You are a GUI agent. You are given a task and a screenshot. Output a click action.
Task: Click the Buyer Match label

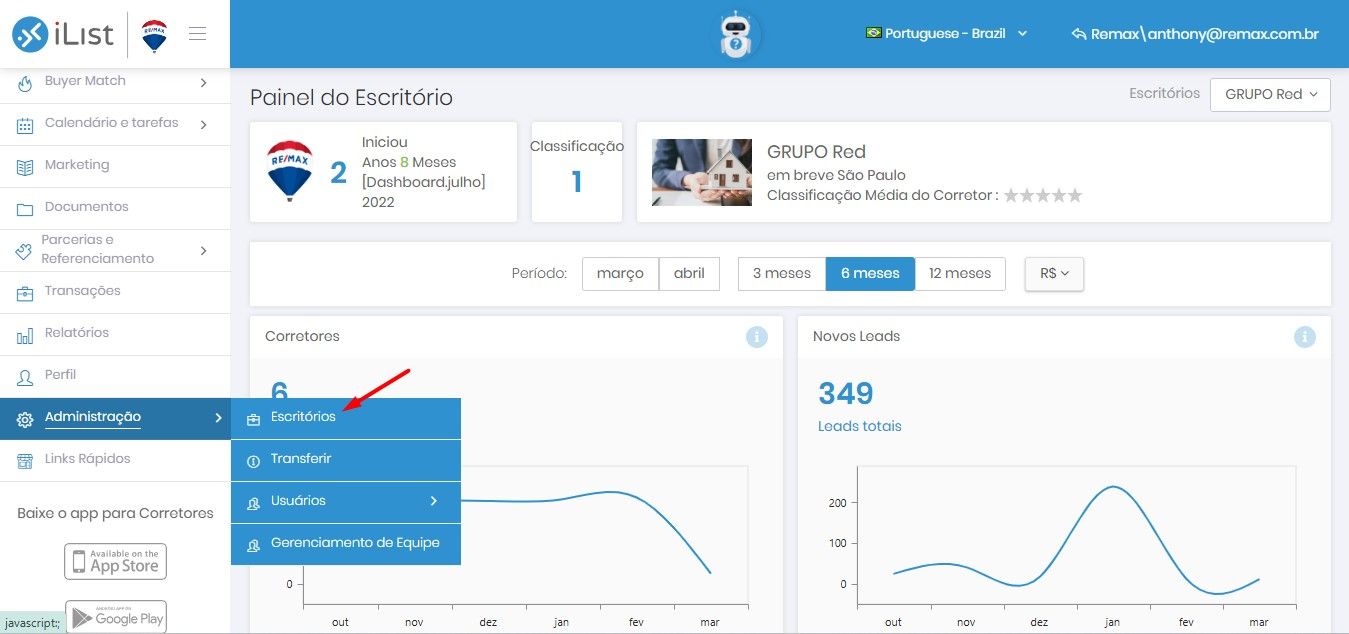point(85,81)
